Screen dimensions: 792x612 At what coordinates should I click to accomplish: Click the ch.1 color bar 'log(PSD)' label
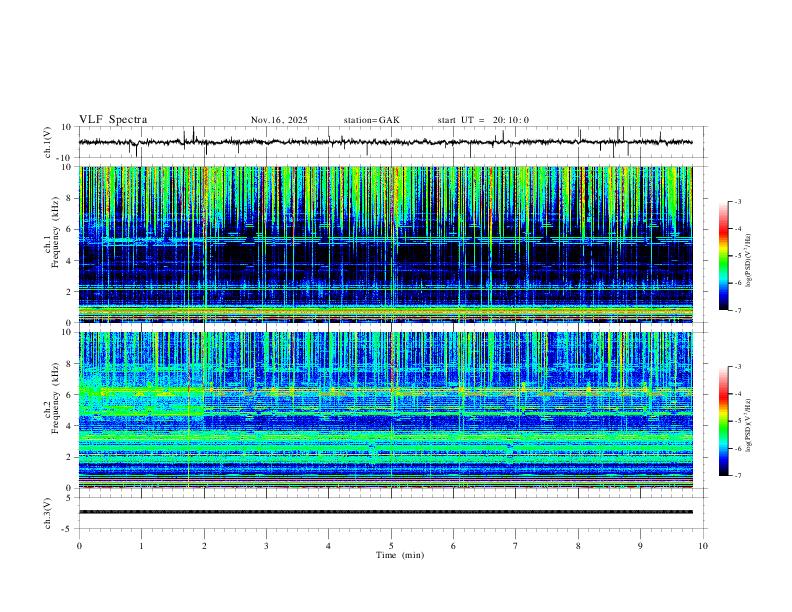749,261
